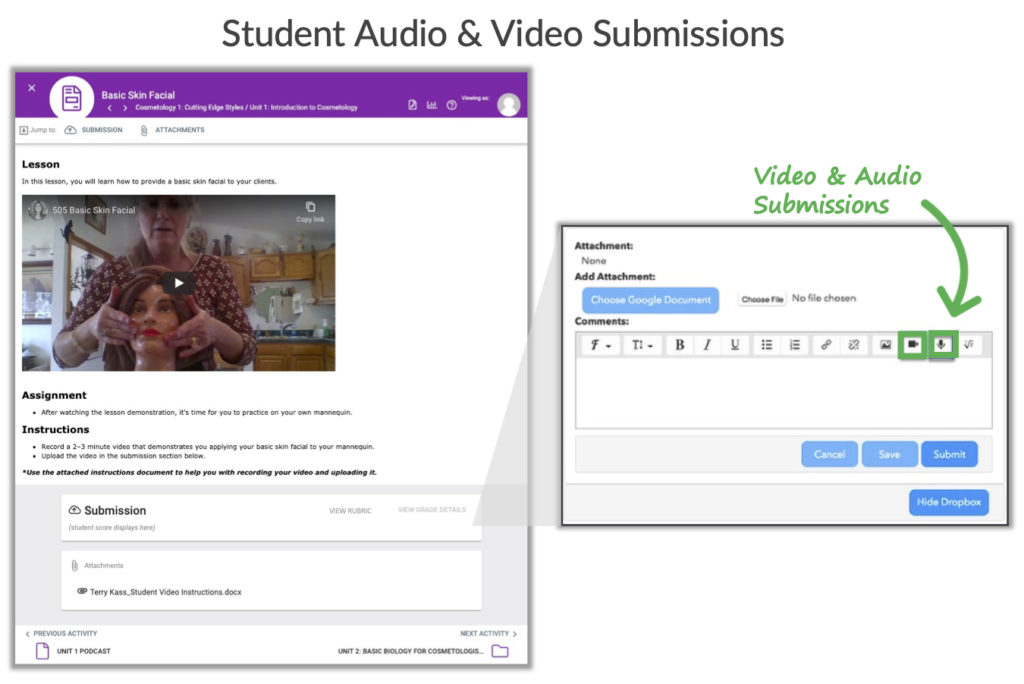Click the remove link icon in editor
The height and width of the screenshot is (684, 1024).
pos(854,345)
